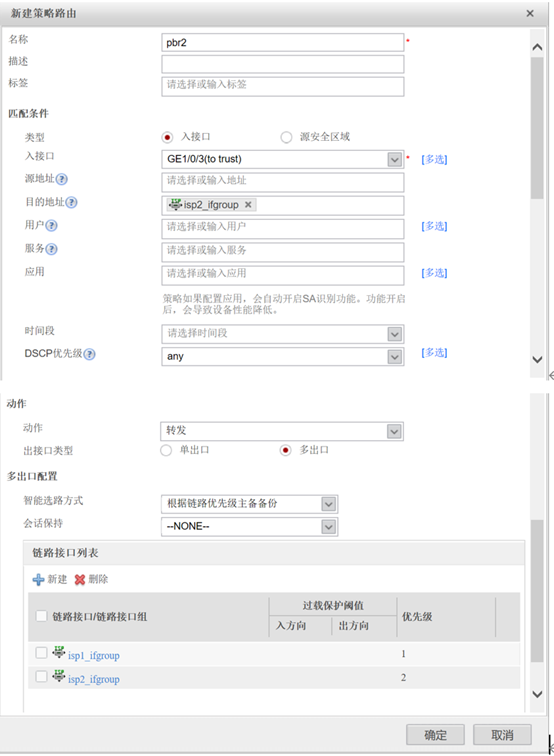
Task: Close the 新建策略路由 dialog
Action: (530, 14)
